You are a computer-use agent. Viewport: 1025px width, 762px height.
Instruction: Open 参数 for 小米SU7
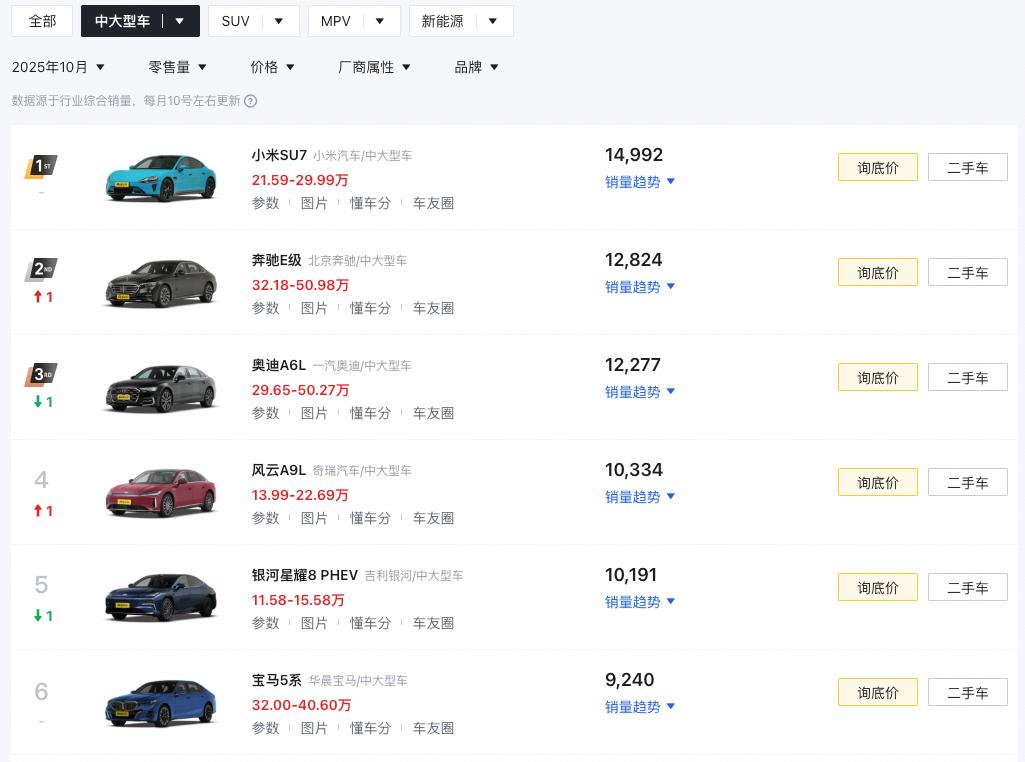coord(265,203)
